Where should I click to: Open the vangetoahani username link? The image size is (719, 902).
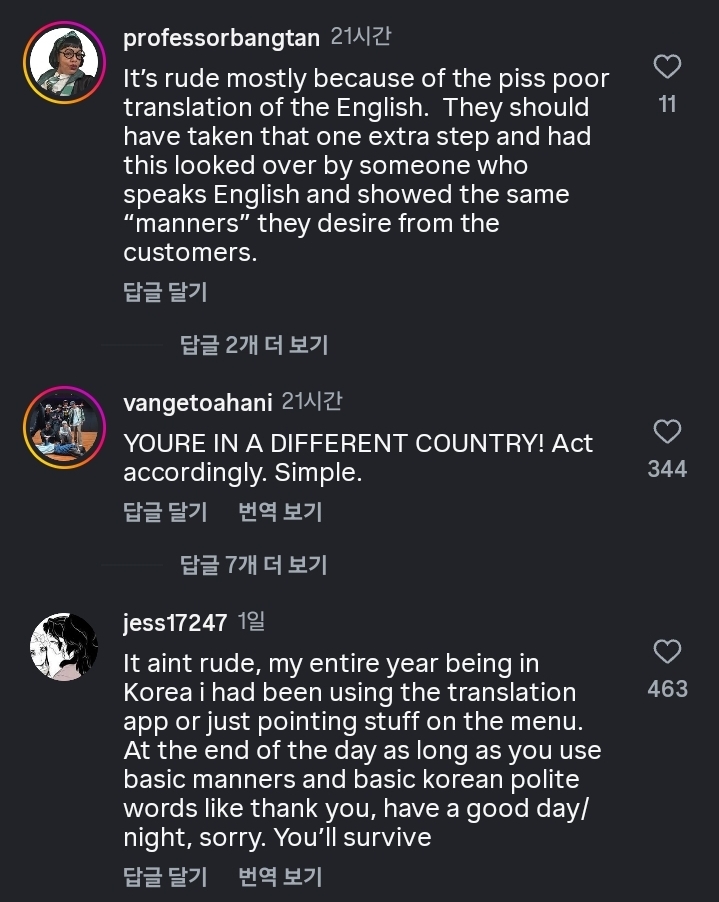(x=197, y=402)
